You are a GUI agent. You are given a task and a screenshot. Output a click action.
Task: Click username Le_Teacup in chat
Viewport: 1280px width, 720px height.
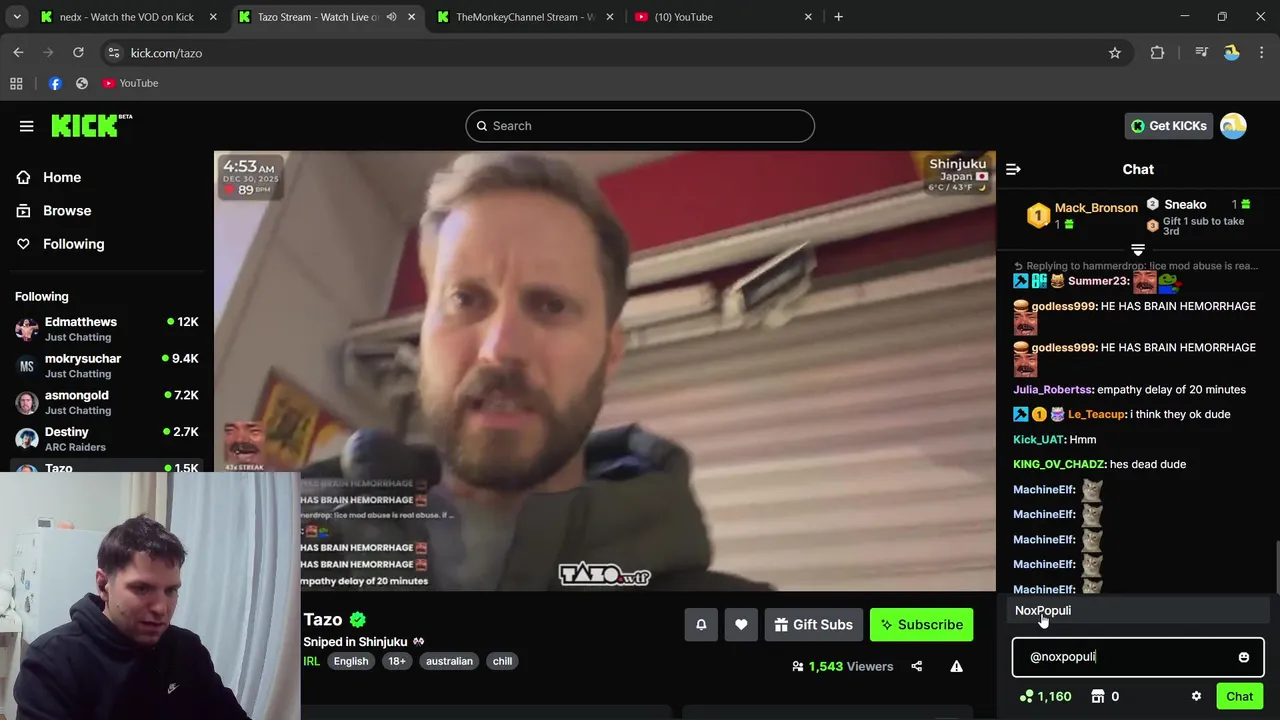(1097, 415)
